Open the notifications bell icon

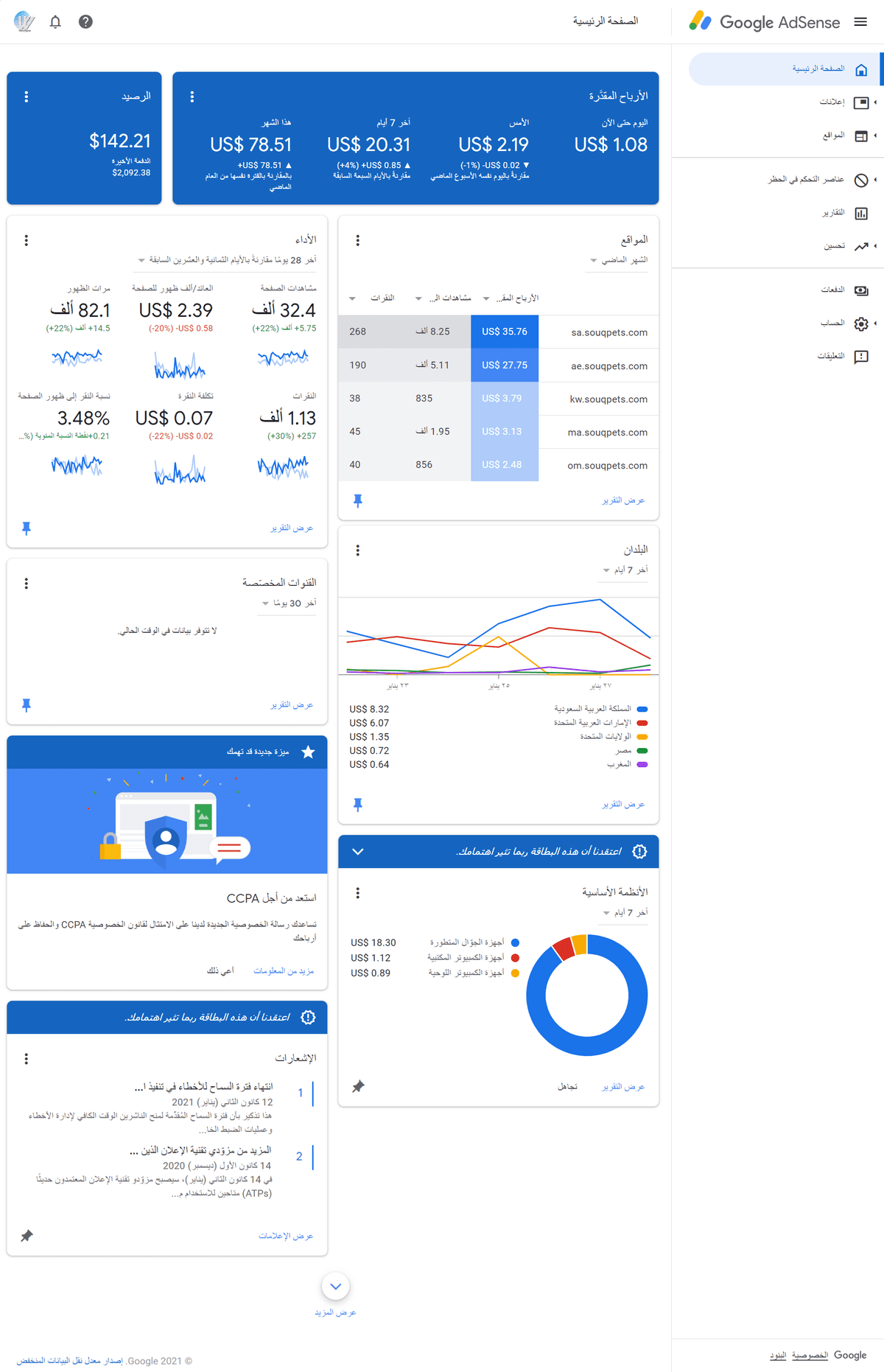[55, 22]
